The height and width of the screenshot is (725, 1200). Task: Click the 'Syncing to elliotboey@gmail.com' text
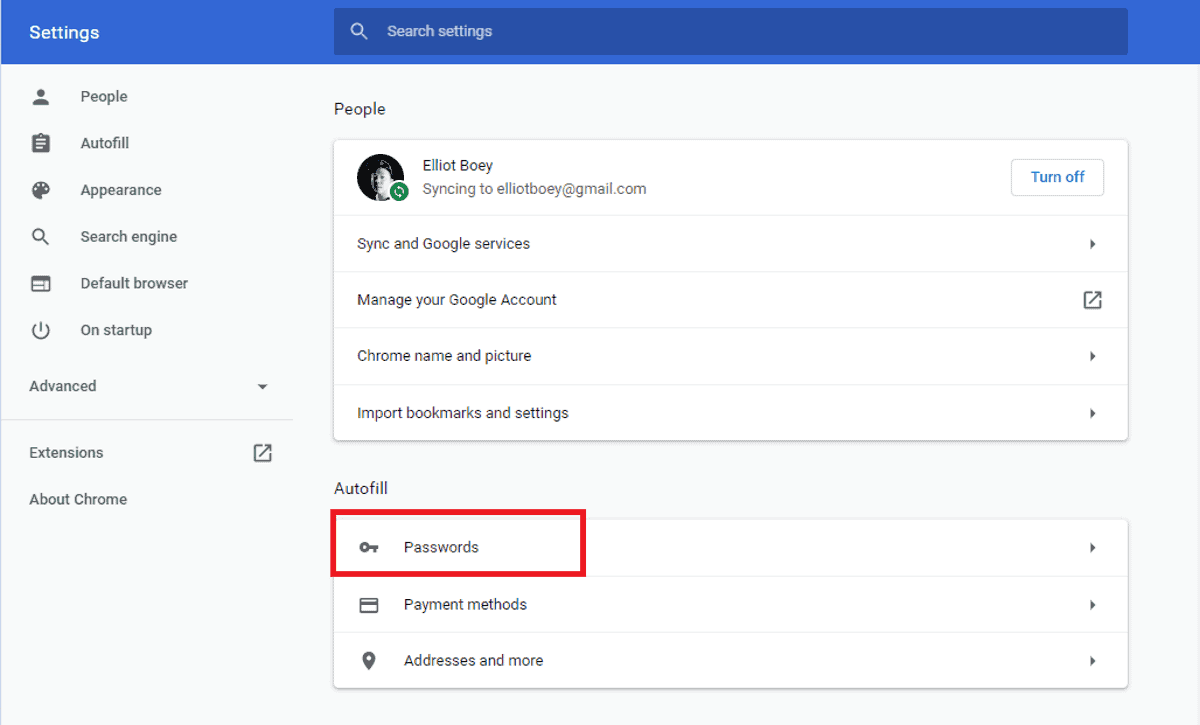[534, 189]
